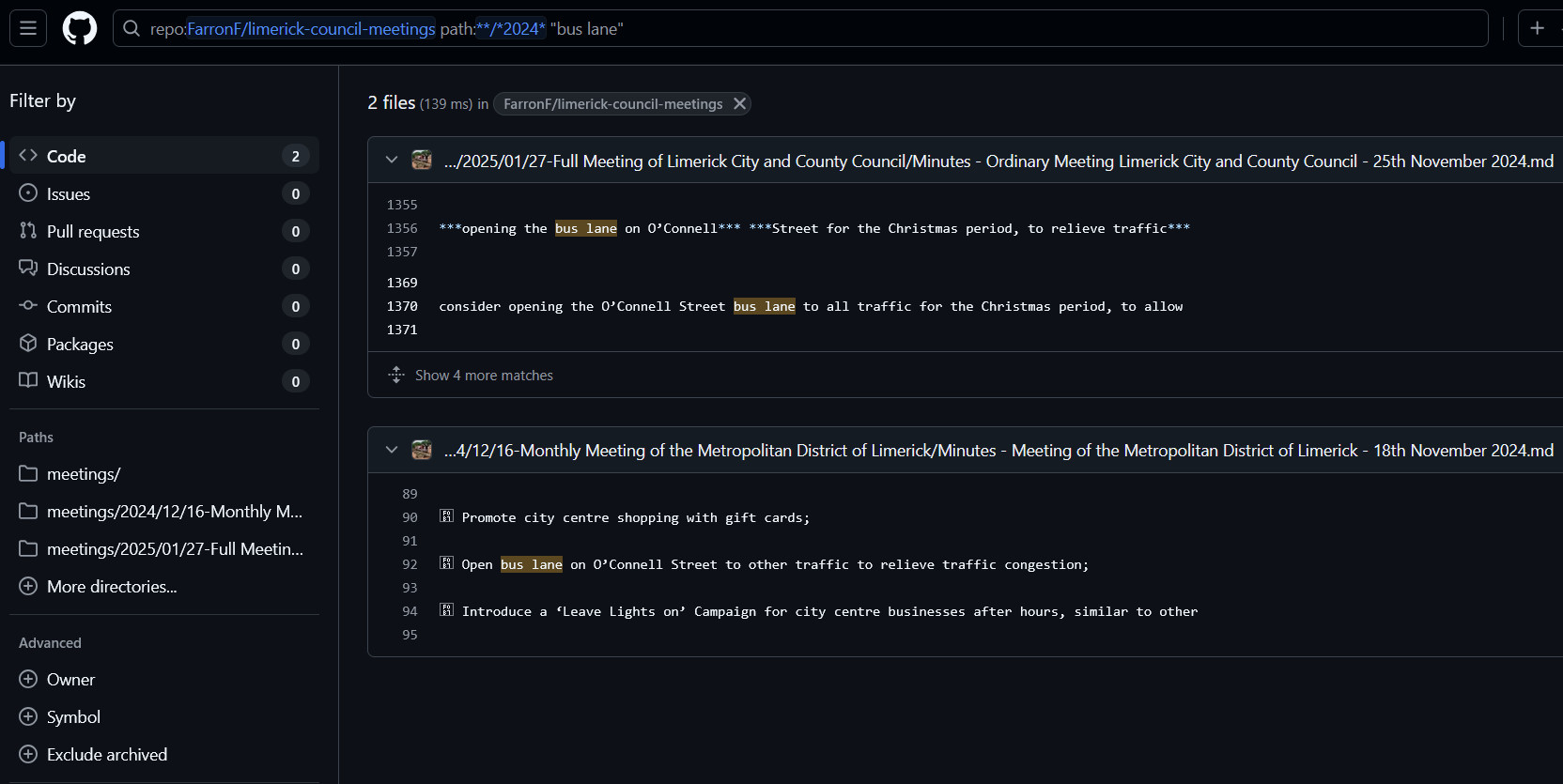1563x784 pixels.
Task: Select the Packages filter
Action: coord(164,344)
